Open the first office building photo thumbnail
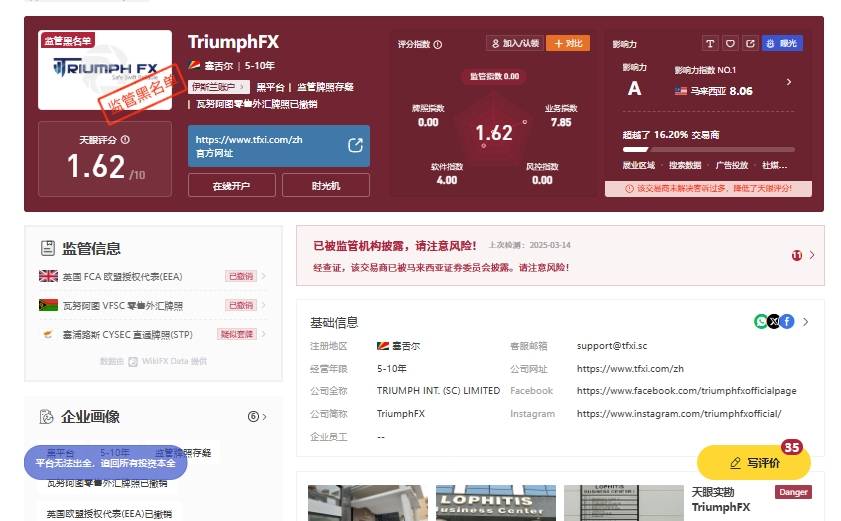Viewport: 841px width, 521px height. (x=368, y=503)
